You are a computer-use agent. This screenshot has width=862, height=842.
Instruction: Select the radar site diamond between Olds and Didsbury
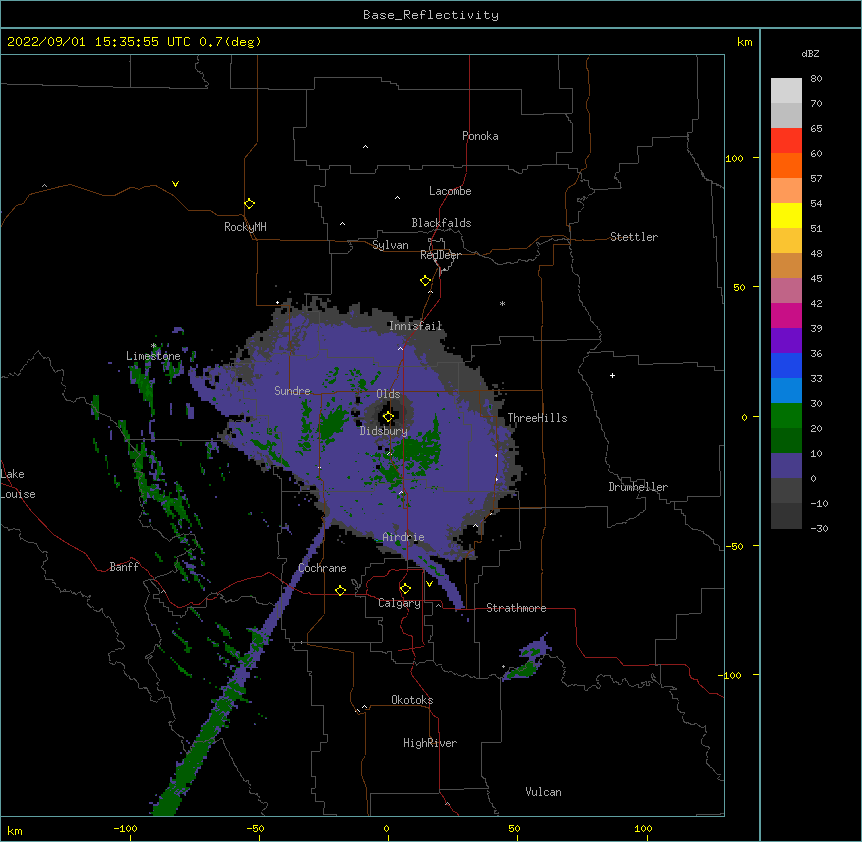tap(388, 416)
